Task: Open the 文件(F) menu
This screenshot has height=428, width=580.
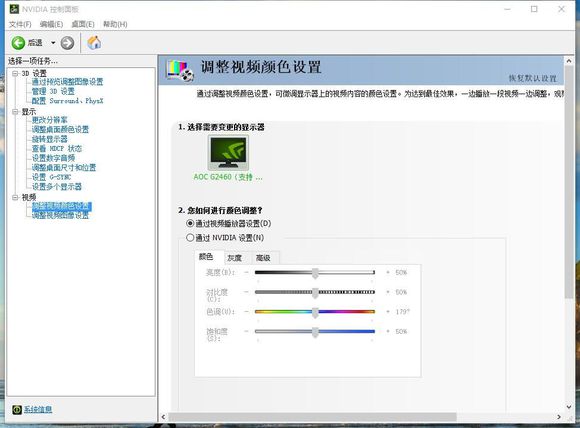Action: pyautogui.click(x=20, y=24)
